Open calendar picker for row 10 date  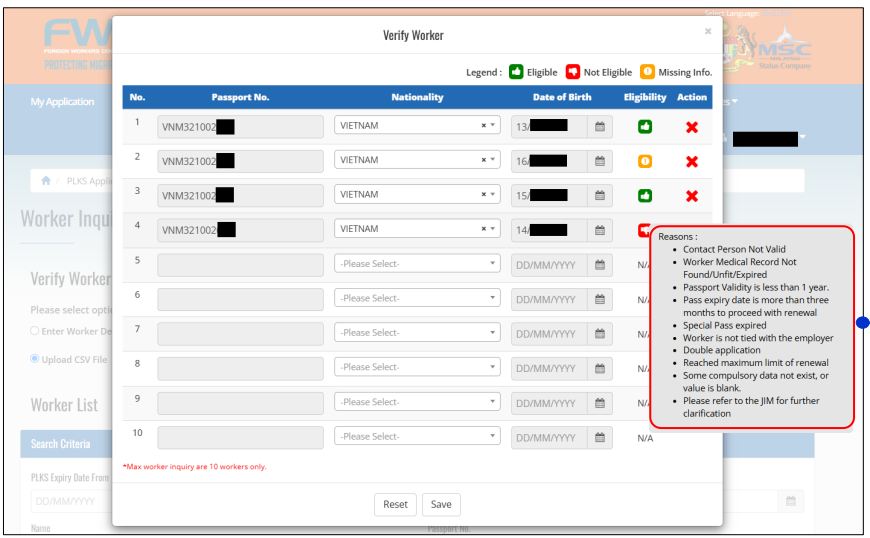point(600,437)
